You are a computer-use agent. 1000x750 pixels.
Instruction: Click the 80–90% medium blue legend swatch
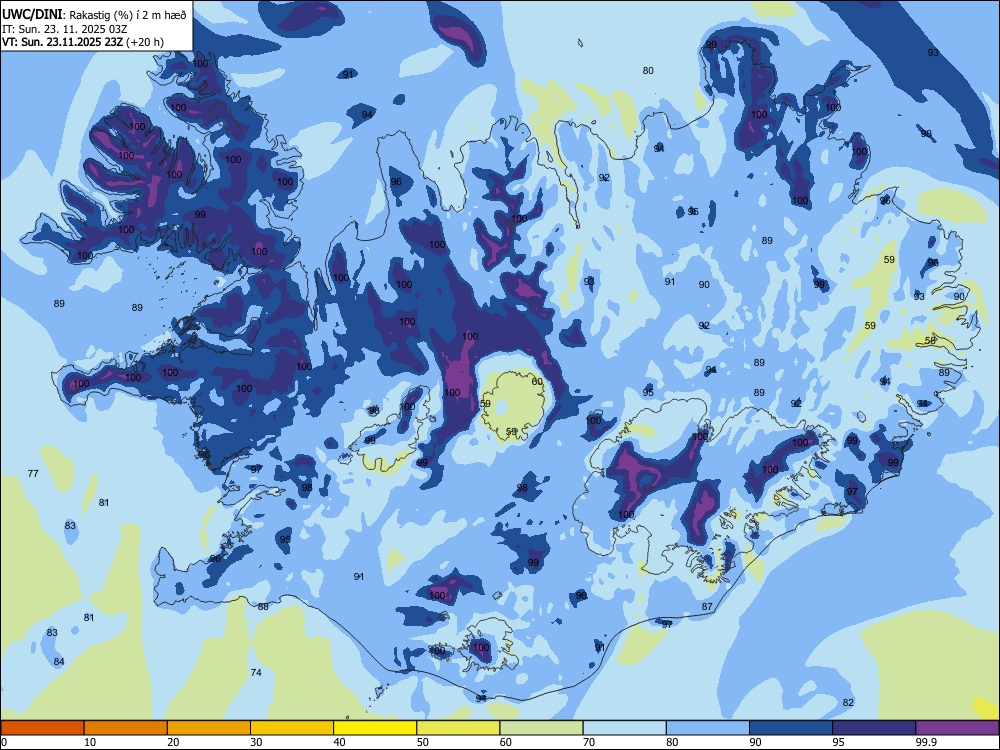(x=708, y=728)
